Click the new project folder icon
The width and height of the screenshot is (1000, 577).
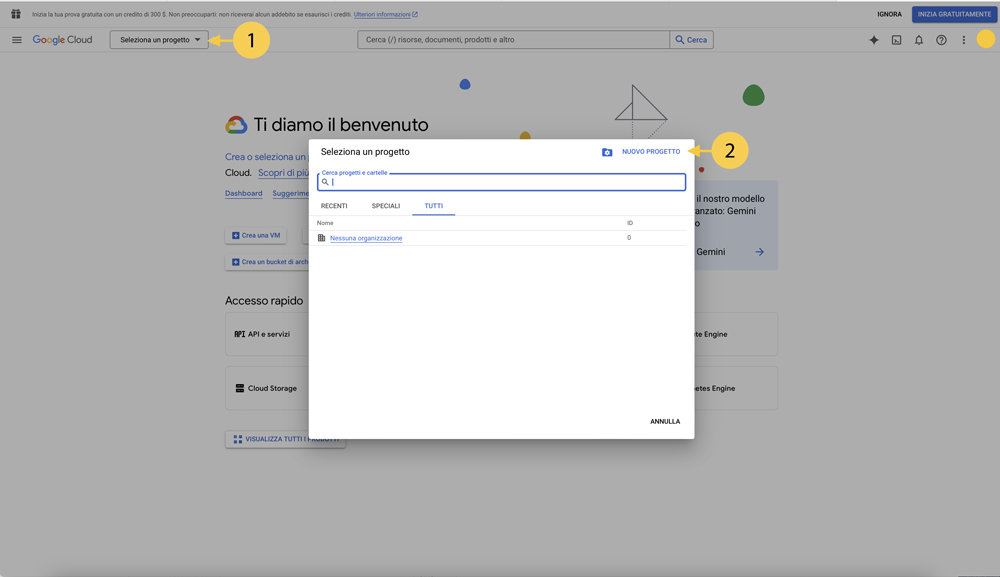[x=607, y=152]
